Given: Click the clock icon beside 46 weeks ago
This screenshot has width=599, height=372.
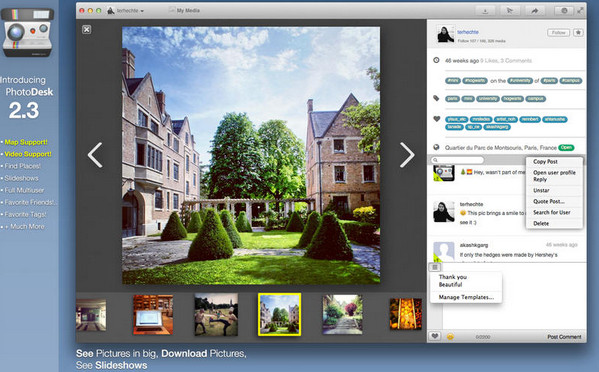Looking at the screenshot, I should pos(436,60).
